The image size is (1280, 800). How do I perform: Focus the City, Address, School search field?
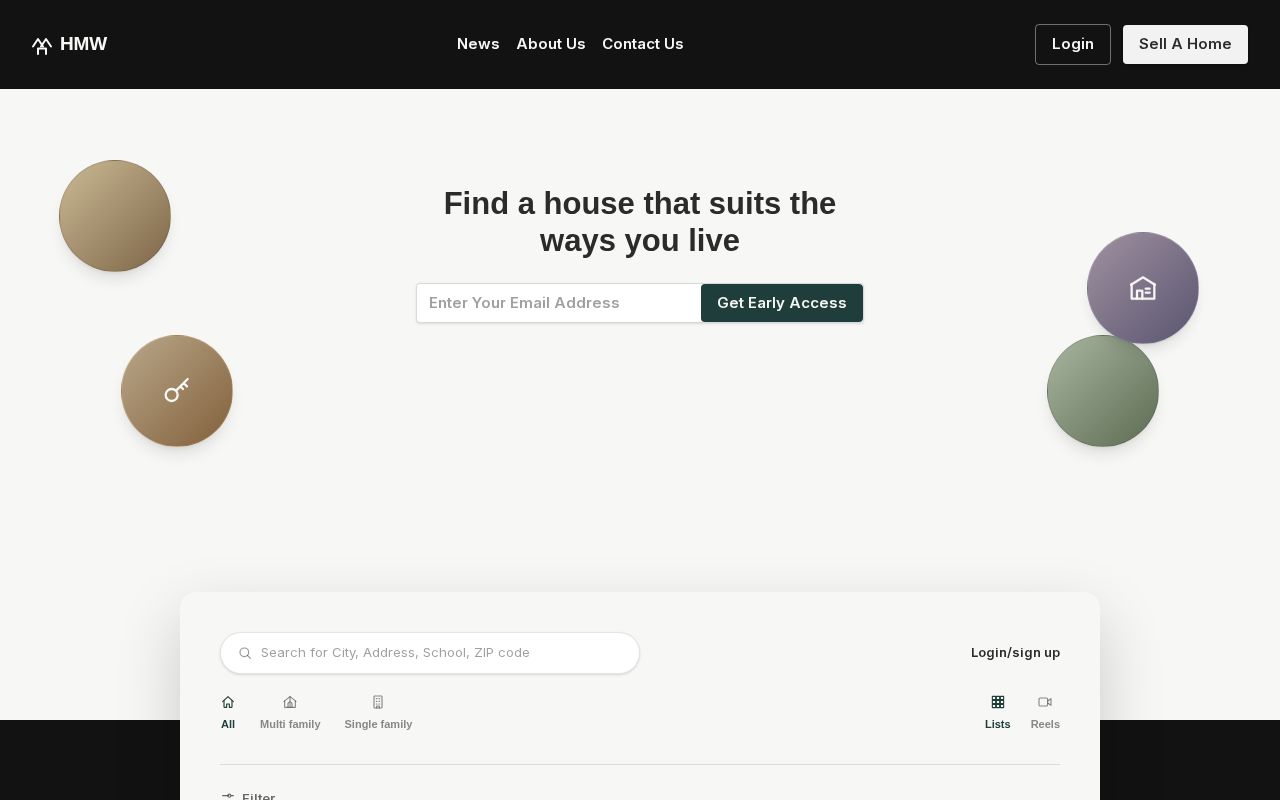tap(430, 653)
